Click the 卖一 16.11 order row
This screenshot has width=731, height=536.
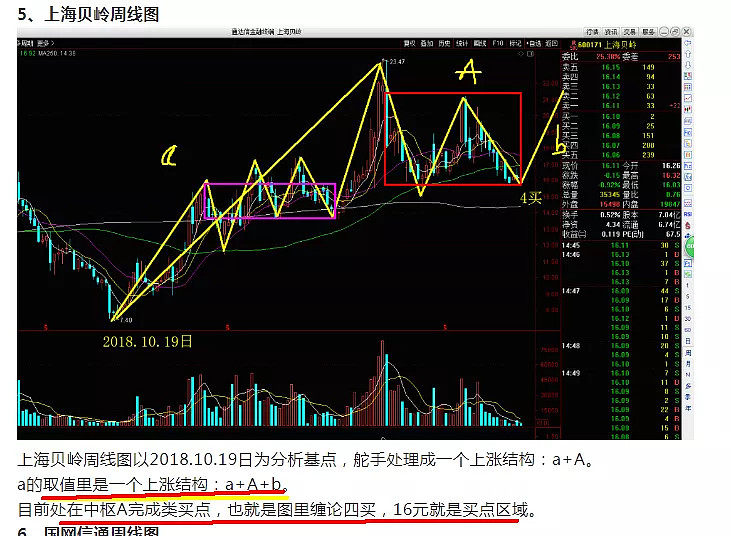[x=621, y=106]
